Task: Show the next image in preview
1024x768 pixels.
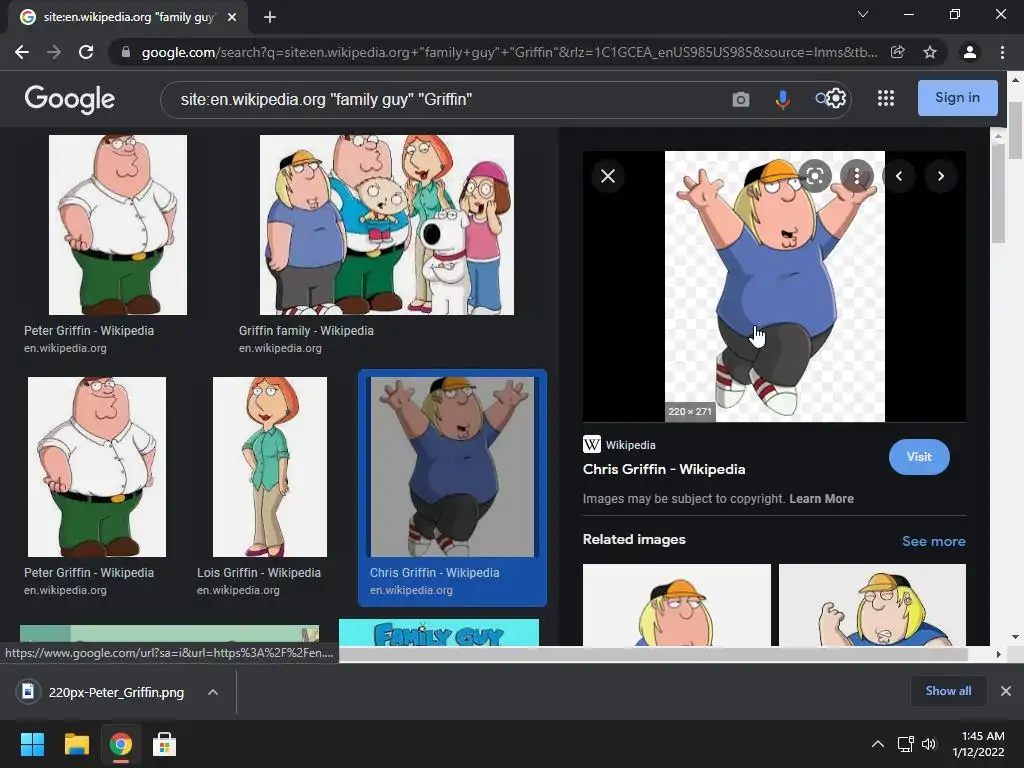Action: (940, 176)
